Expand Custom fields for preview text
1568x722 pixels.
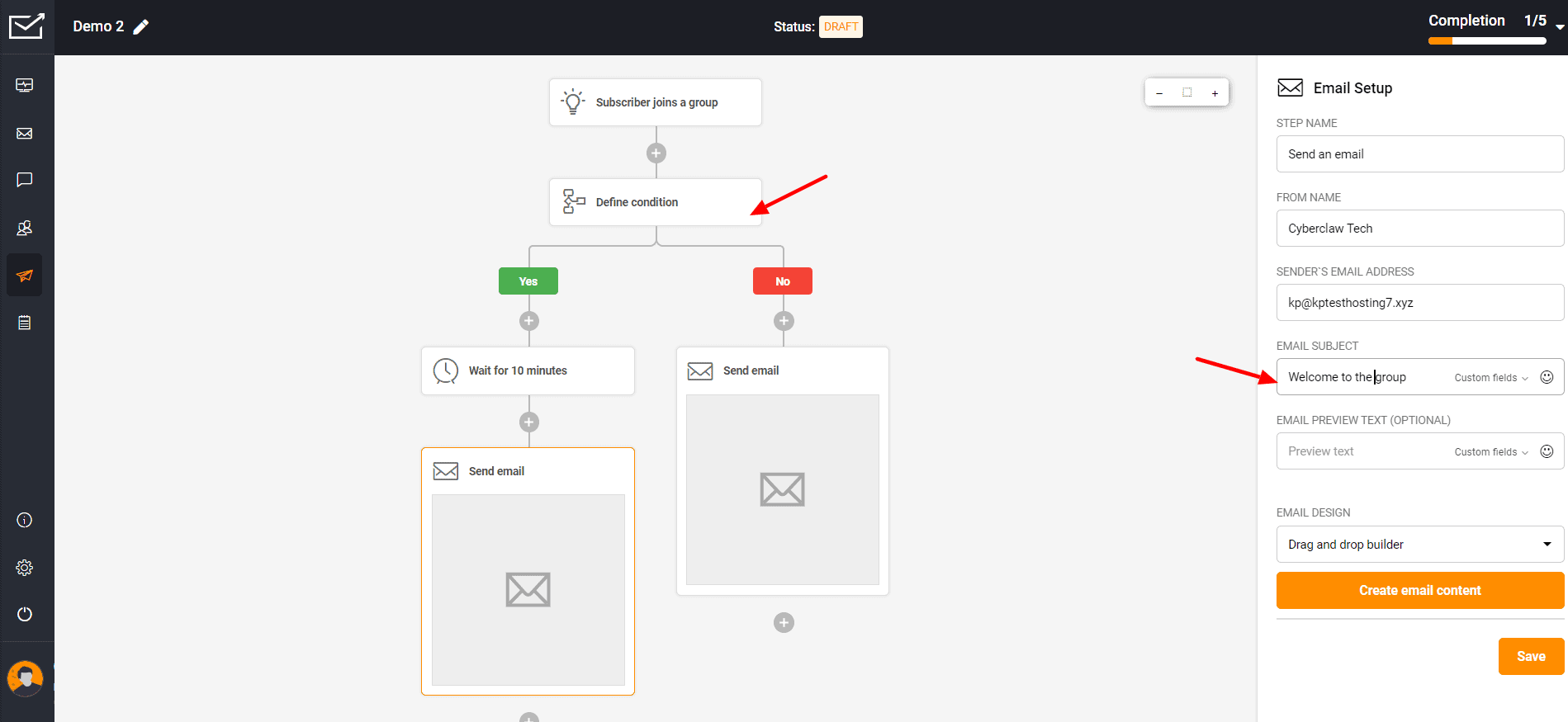(1490, 452)
